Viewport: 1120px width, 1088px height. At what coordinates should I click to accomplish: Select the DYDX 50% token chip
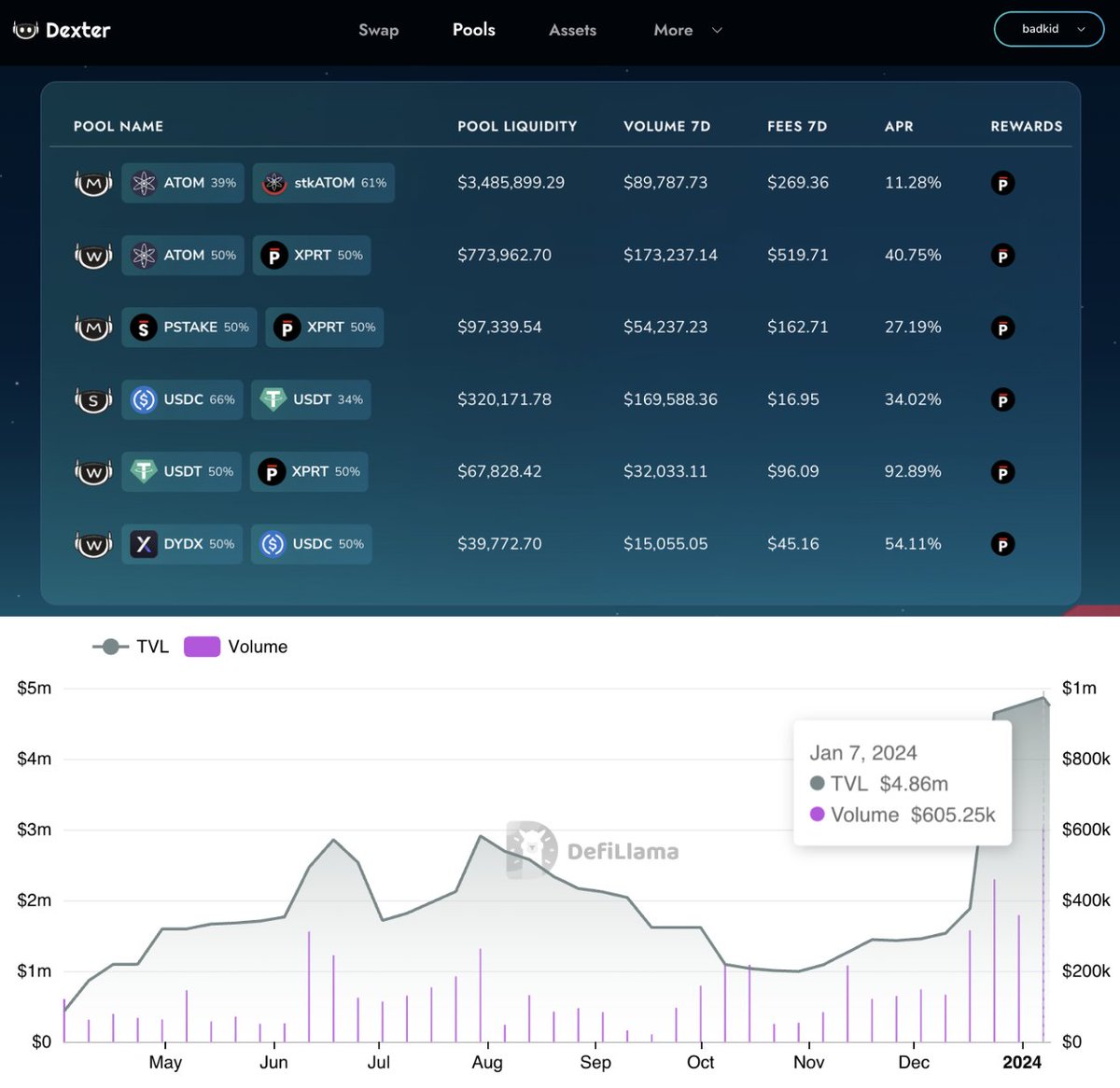(182, 544)
